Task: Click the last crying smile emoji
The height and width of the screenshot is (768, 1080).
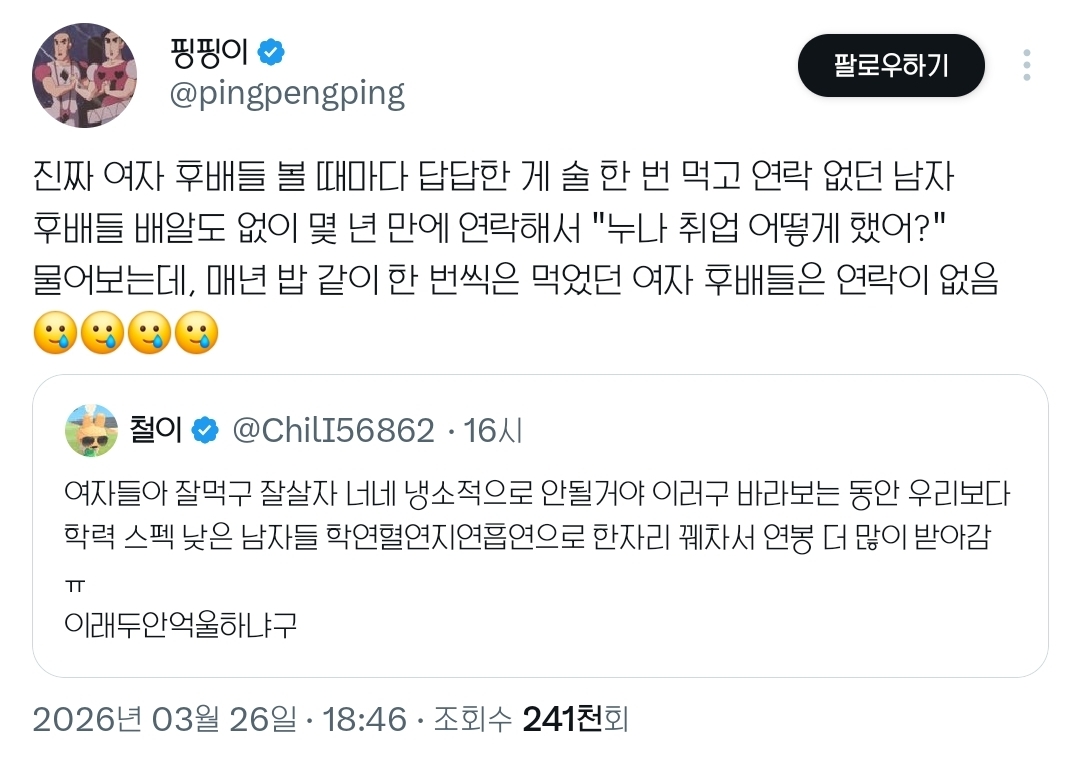Action: (196, 333)
